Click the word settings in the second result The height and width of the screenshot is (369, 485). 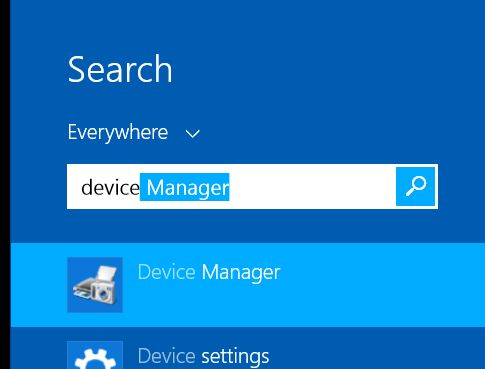(235, 357)
